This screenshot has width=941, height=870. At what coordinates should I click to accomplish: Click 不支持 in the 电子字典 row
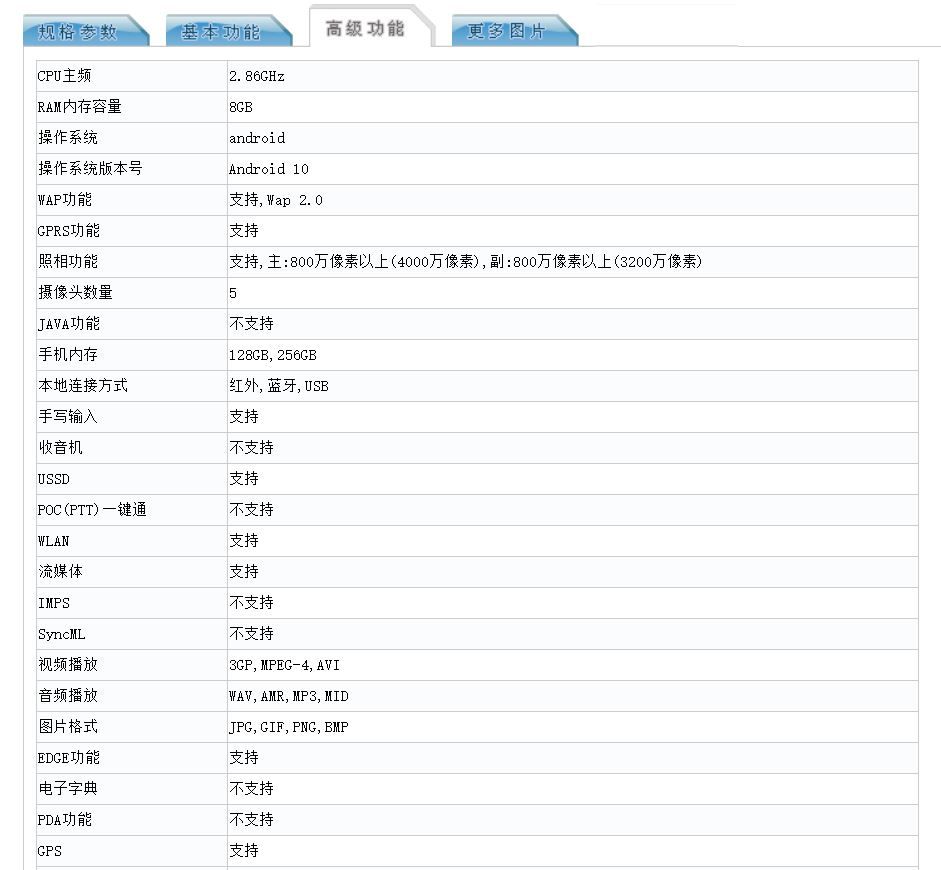click(x=251, y=789)
